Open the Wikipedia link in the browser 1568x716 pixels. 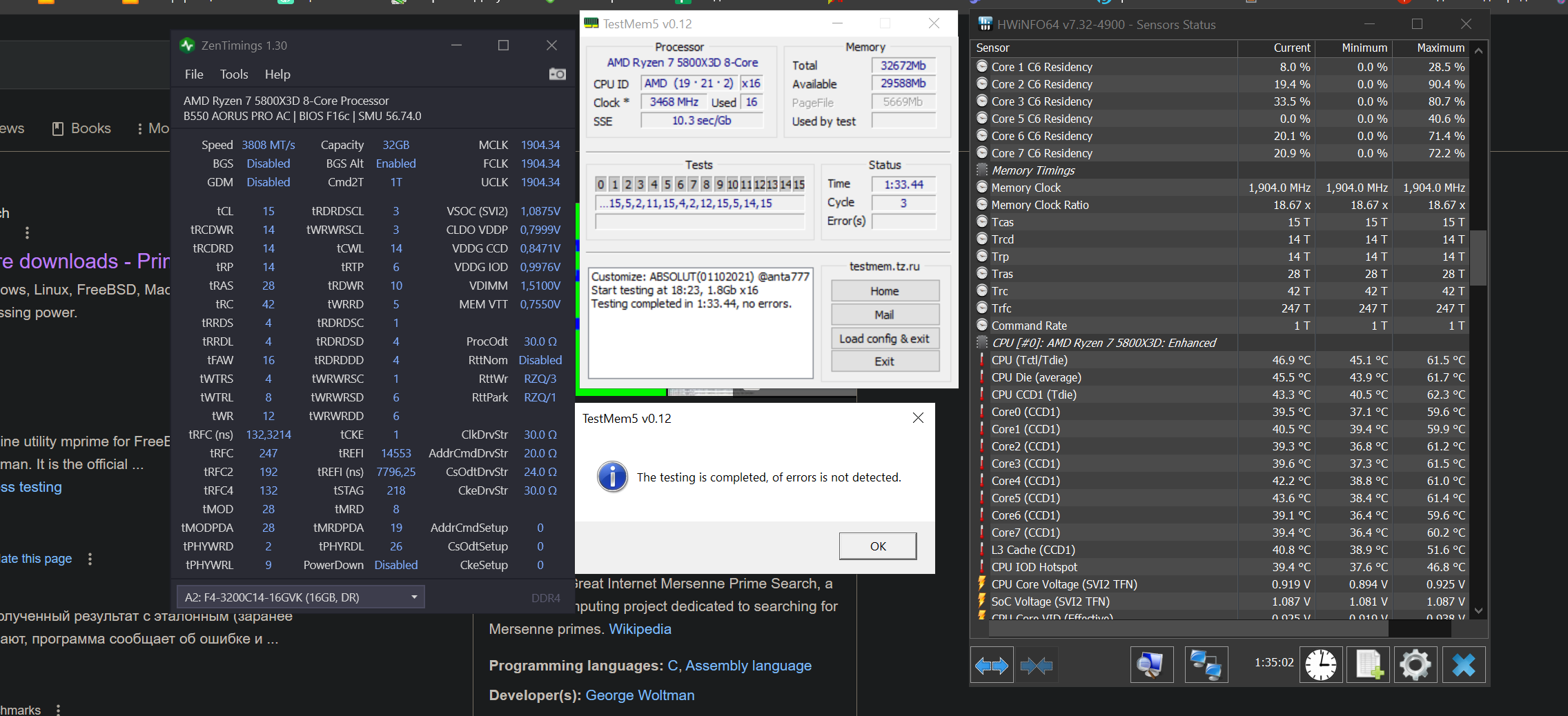(x=640, y=629)
